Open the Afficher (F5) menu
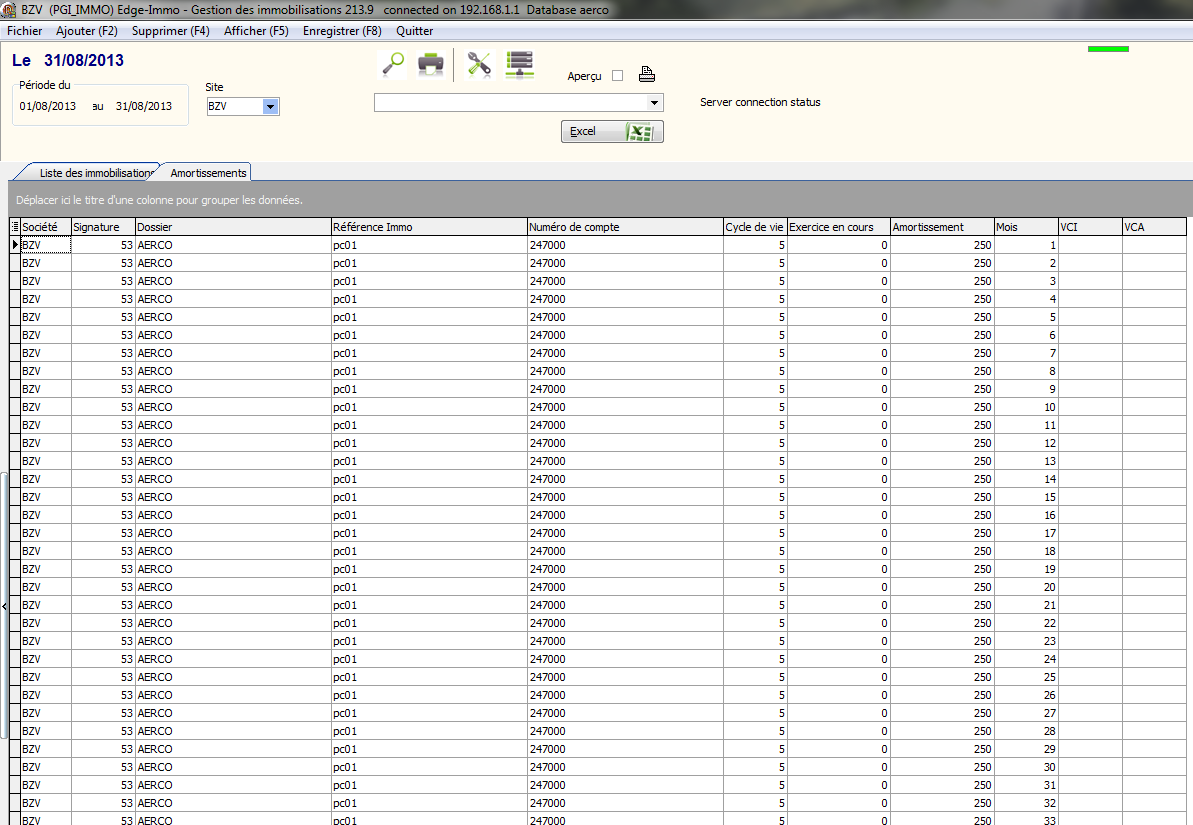The width and height of the screenshot is (1193, 825). (x=256, y=31)
